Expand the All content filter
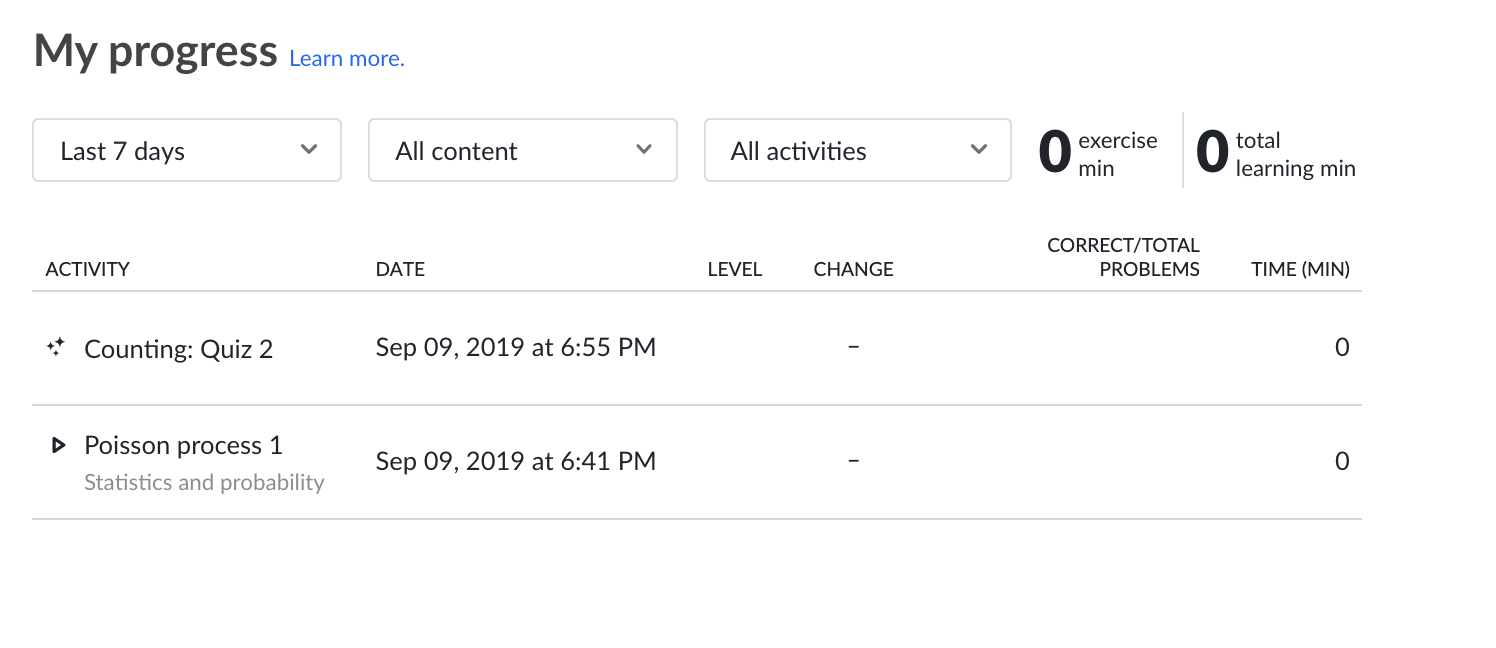 pyautogui.click(x=523, y=151)
